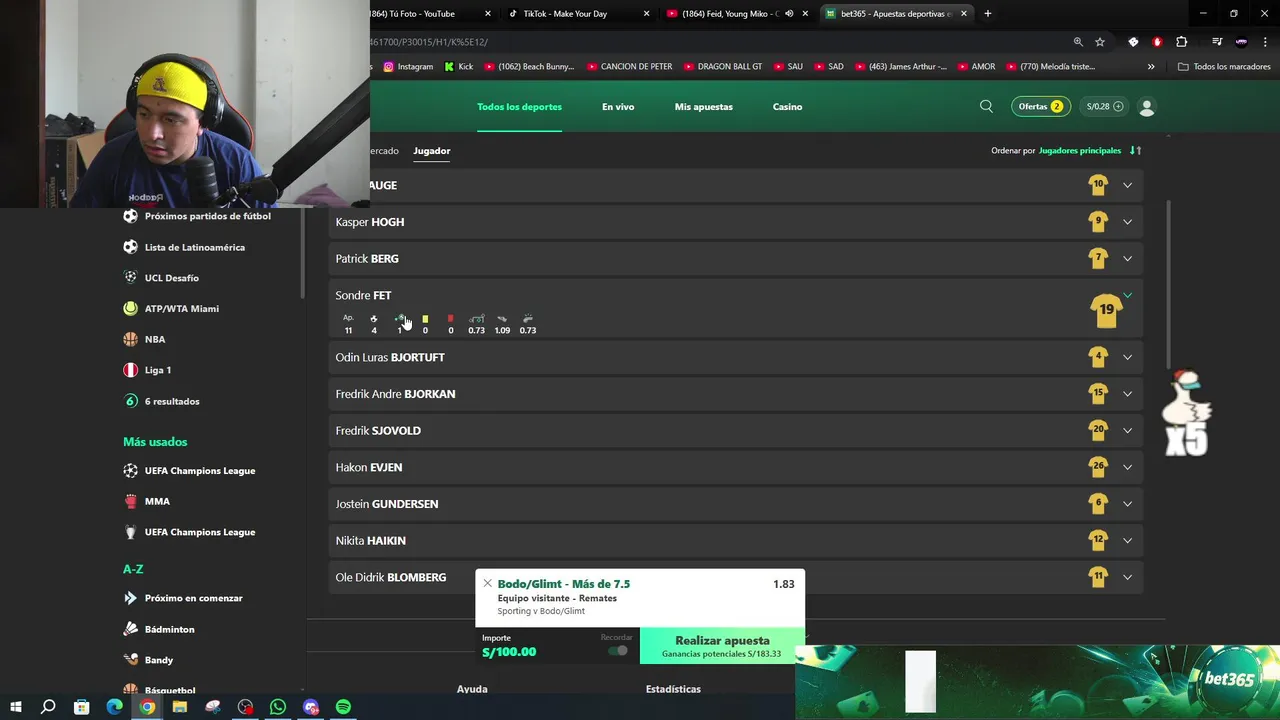
Task: Open Microsoft Store from the taskbar
Action: pyautogui.click(x=82, y=707)
